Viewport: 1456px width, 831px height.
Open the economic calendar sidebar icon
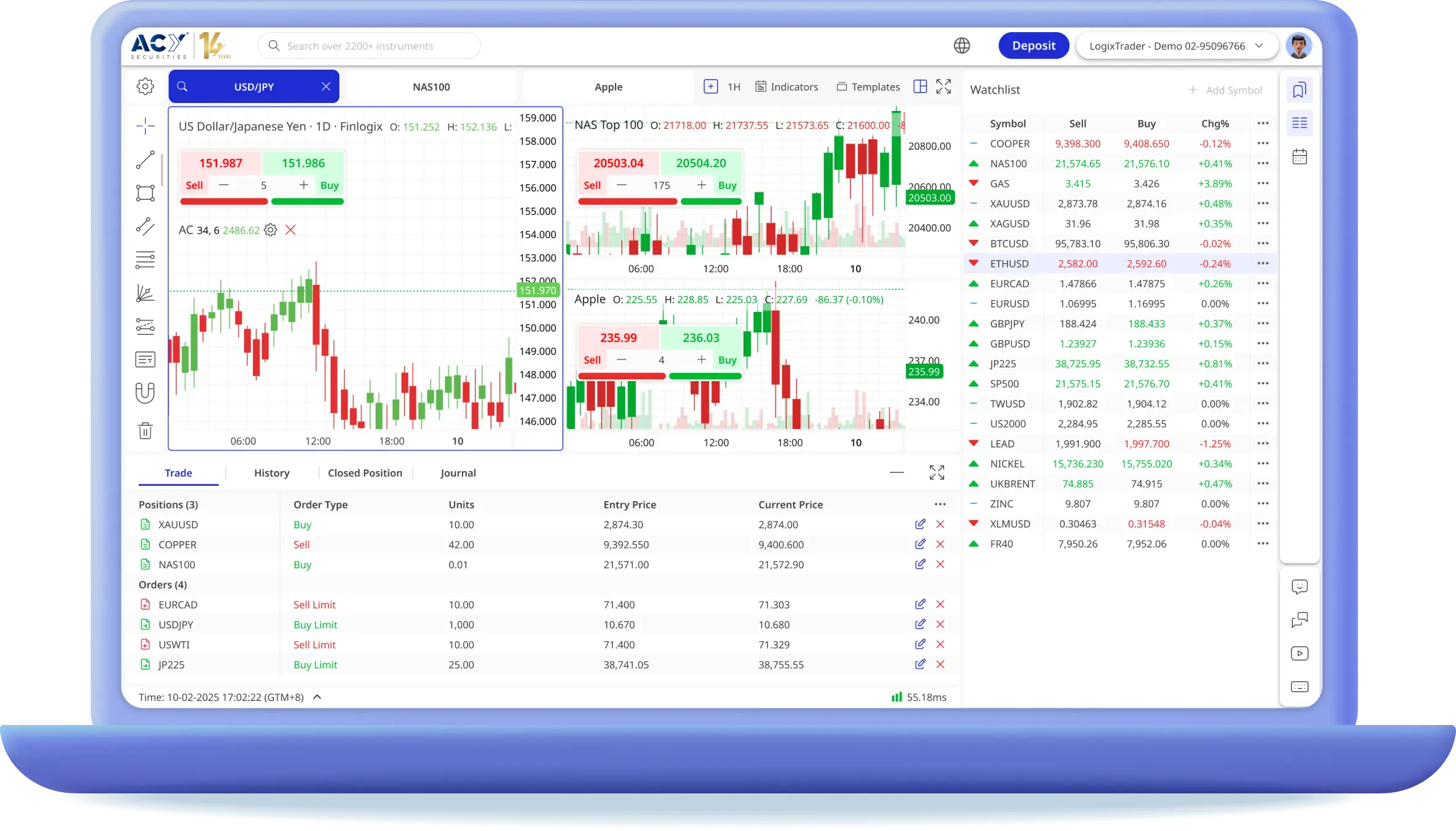click(x=1299, y=157)
